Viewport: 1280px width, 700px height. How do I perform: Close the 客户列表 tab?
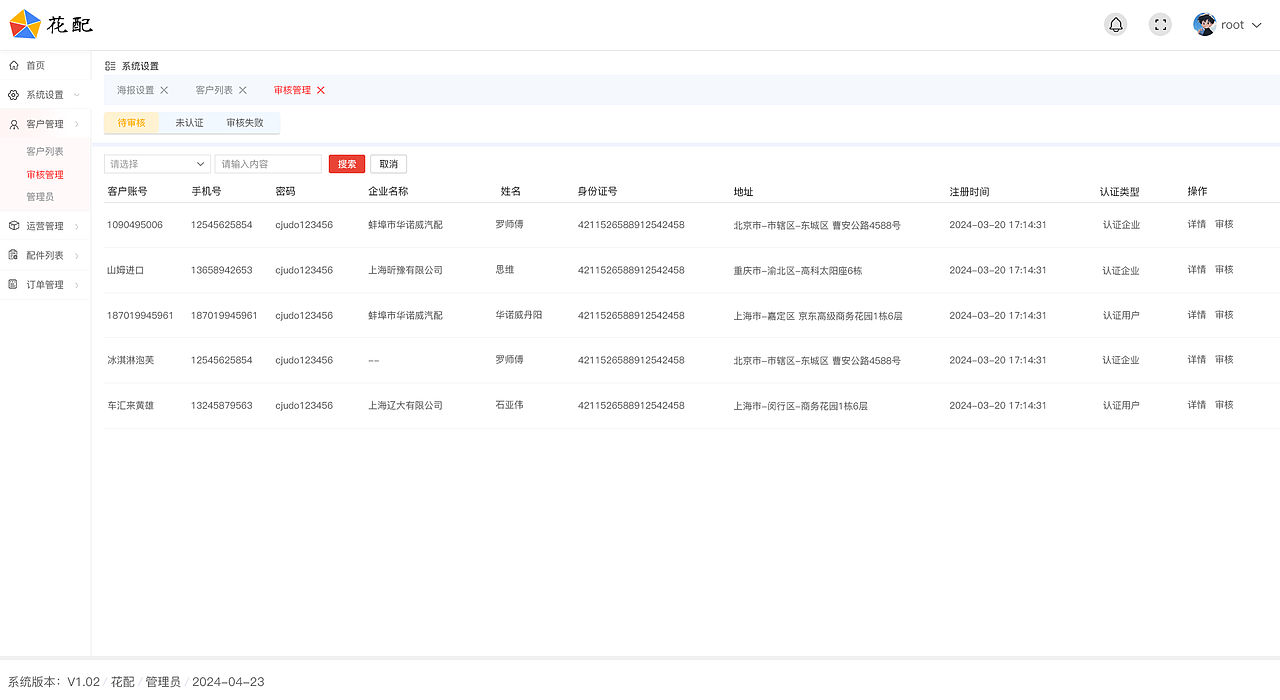[x=242, y=90]
